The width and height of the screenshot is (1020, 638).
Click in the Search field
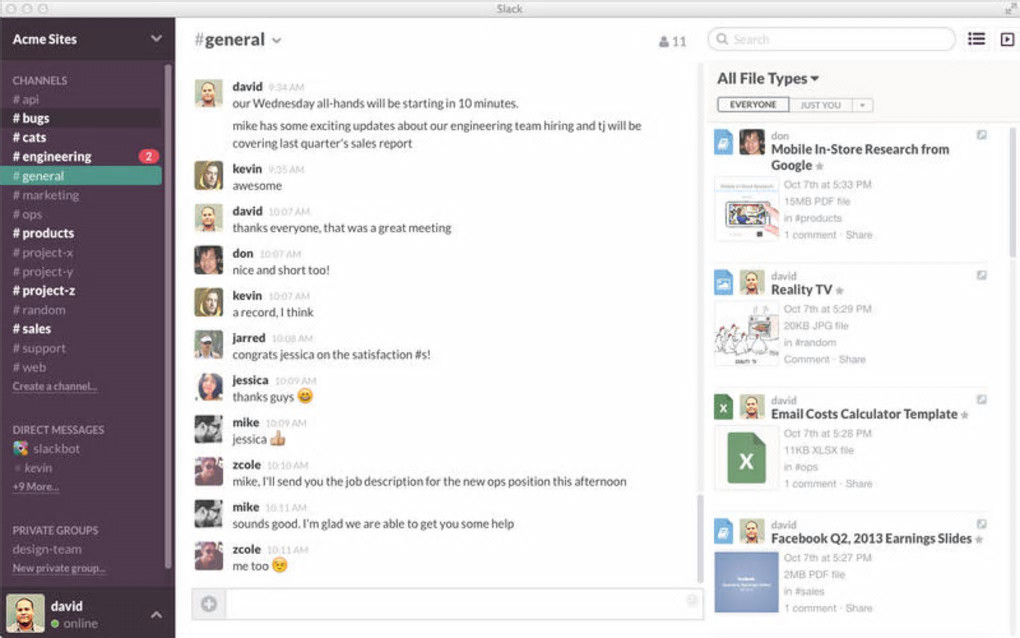pos(831,40)
